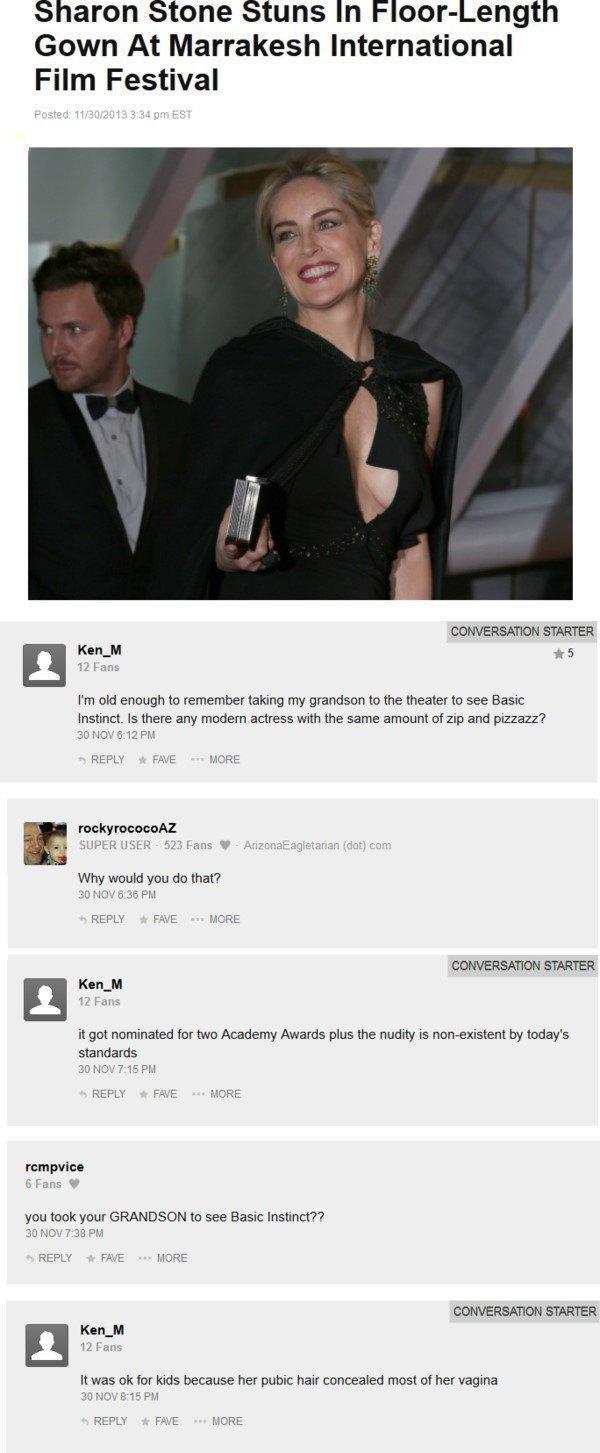
Task: Reply to rcmpvice's GRANDSON comment
Action: click(x=48, y=1258)
